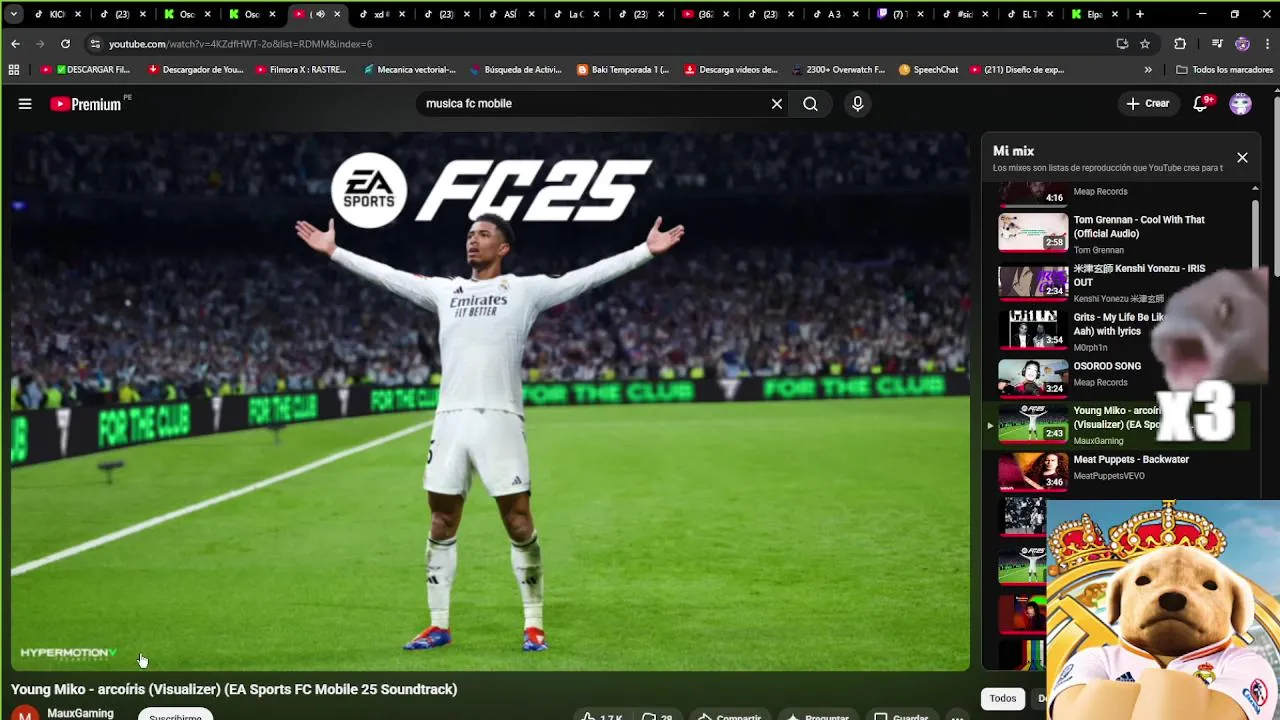
Task: Open the YouTube account avatar menu
Action: (x=1240, y=104)
